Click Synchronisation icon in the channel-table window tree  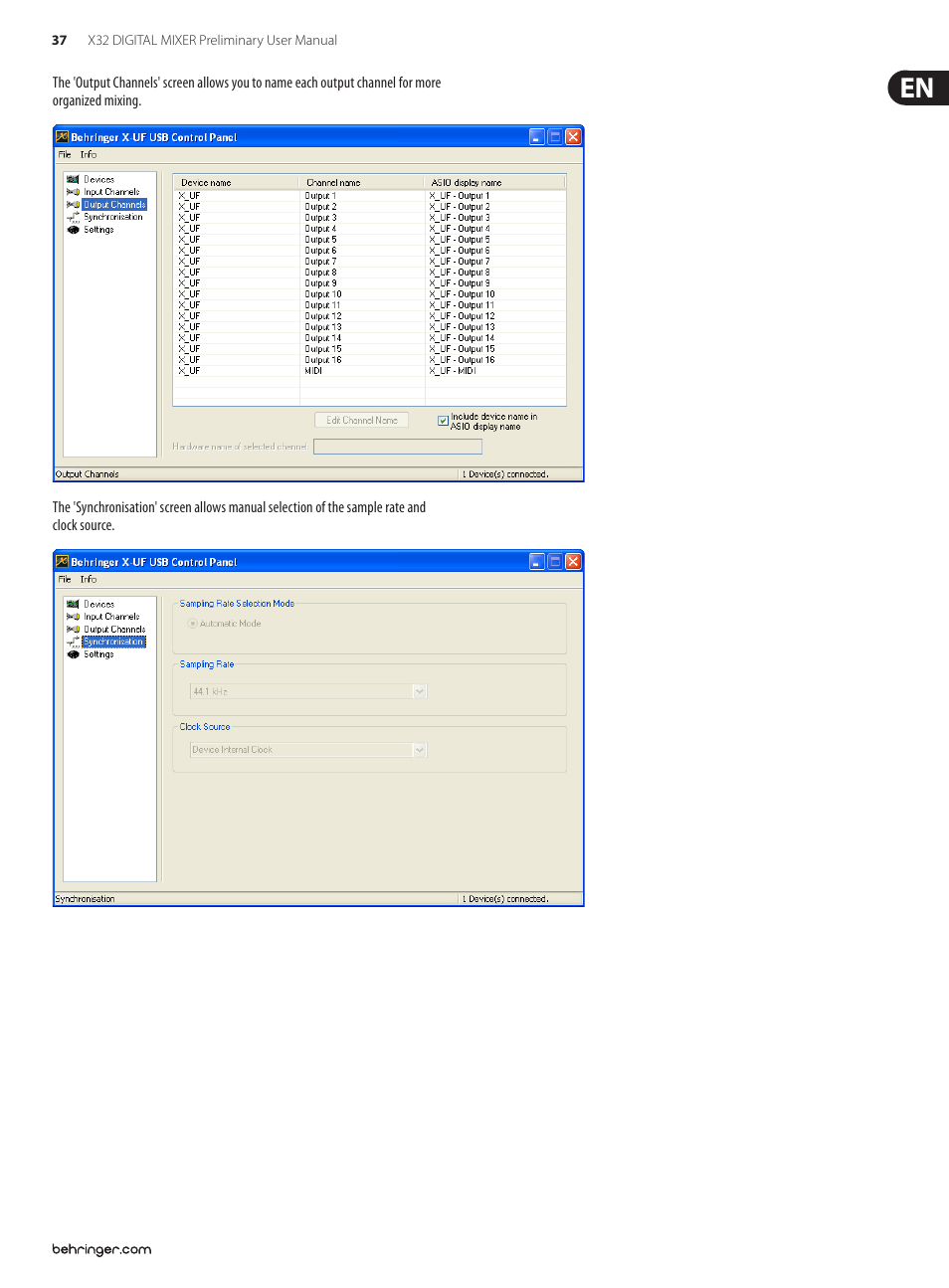pyautogui.click(x=73, y=217)
